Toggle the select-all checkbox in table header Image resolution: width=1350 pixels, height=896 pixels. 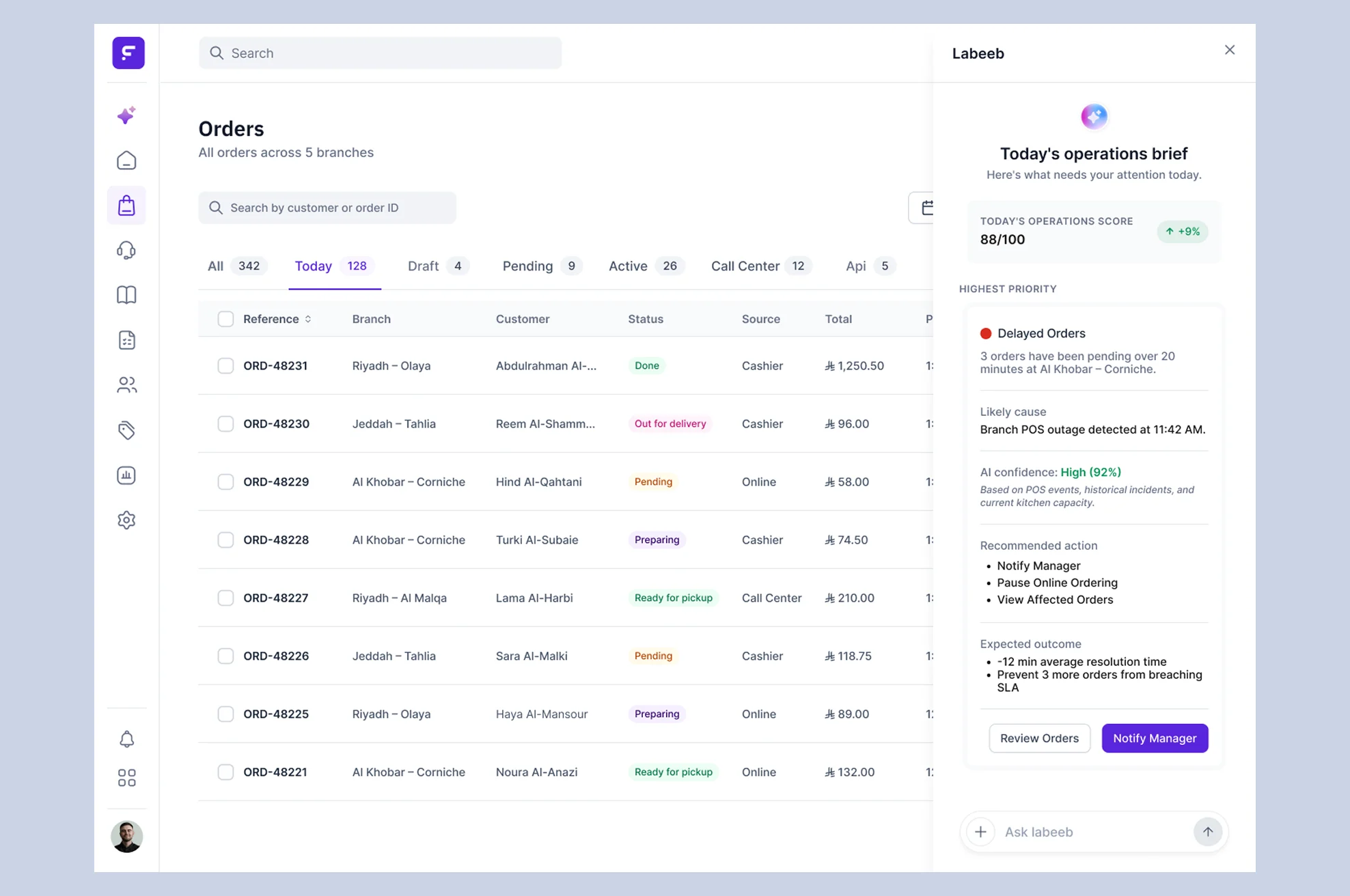click(225, 319)
